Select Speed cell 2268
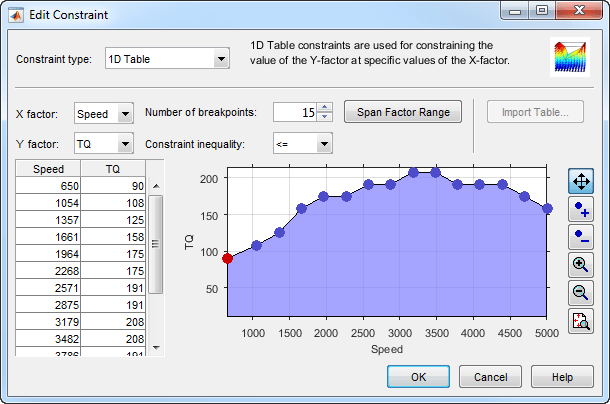This screenshot has height=404, width=610. tap(48, 271)
